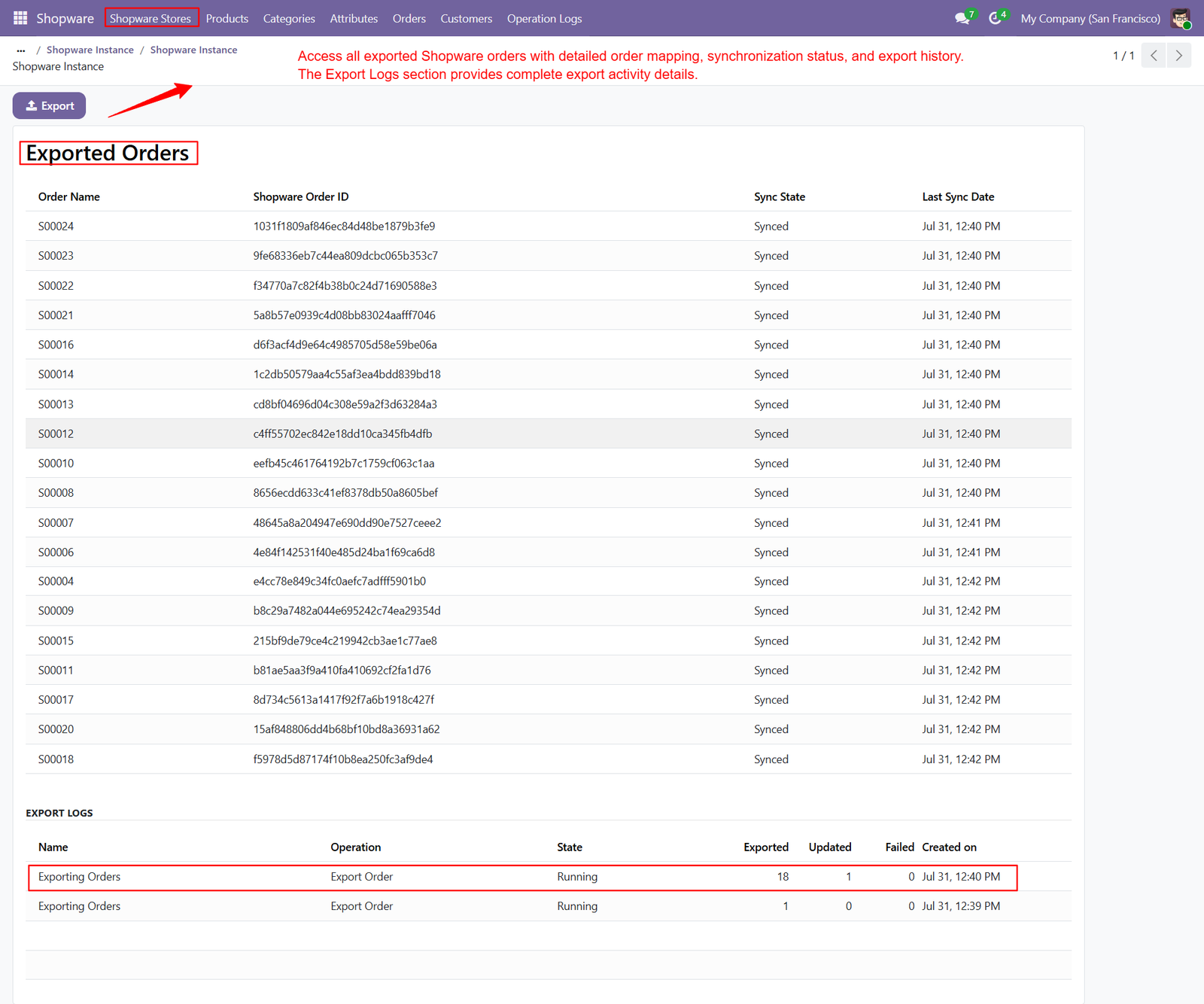The width and height of the screenshot is (1204, 1004).
Task: Click Export Order operation in 12:40 PM log
Action: tap(362, 877)
